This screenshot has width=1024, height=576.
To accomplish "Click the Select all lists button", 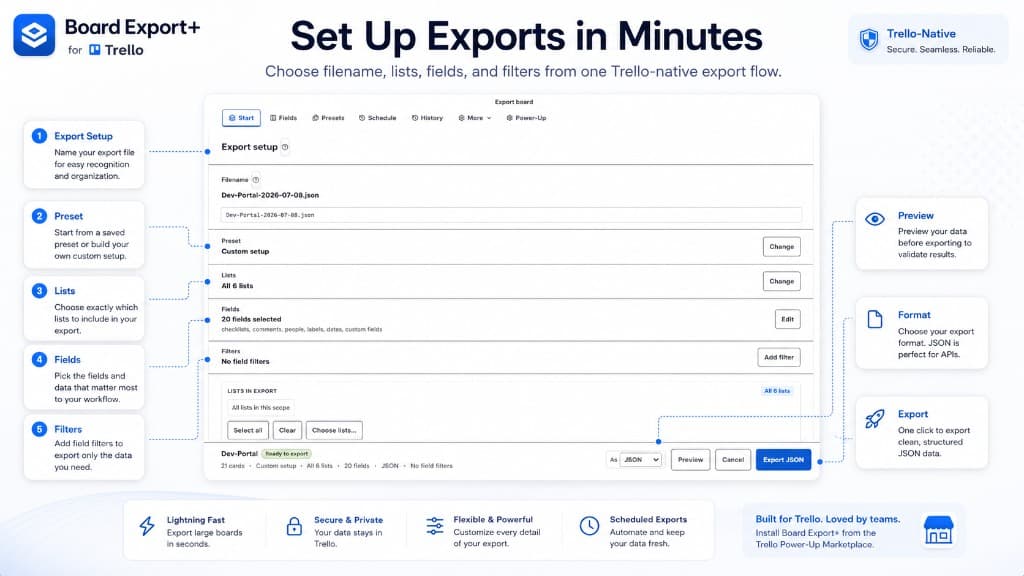I will 248,430.
